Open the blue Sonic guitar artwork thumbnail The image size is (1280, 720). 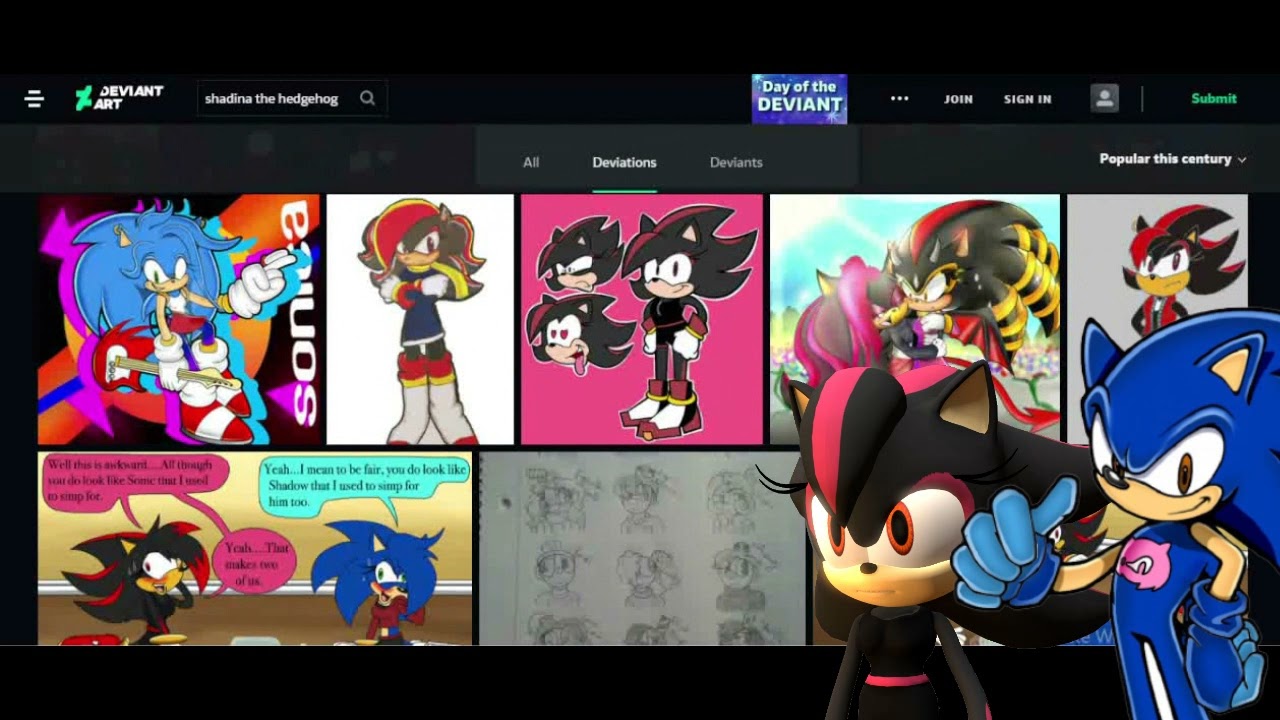click(179, 319)
